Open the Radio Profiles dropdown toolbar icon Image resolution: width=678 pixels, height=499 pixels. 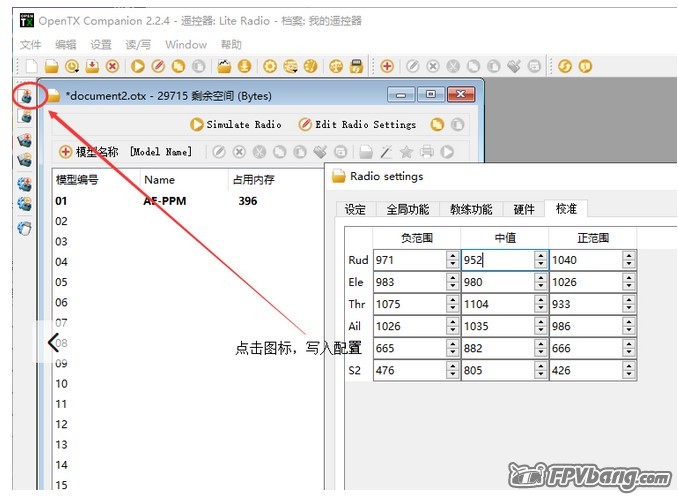290,66
